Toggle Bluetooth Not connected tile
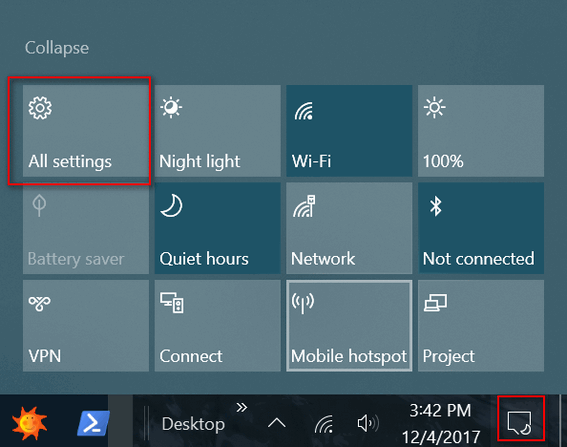 coord(481,228)
